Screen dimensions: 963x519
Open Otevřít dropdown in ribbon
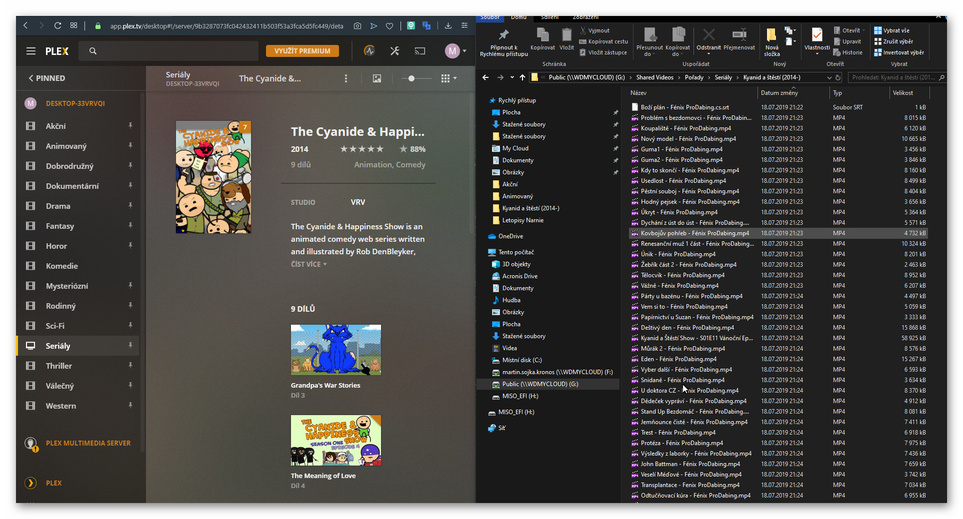864,30
